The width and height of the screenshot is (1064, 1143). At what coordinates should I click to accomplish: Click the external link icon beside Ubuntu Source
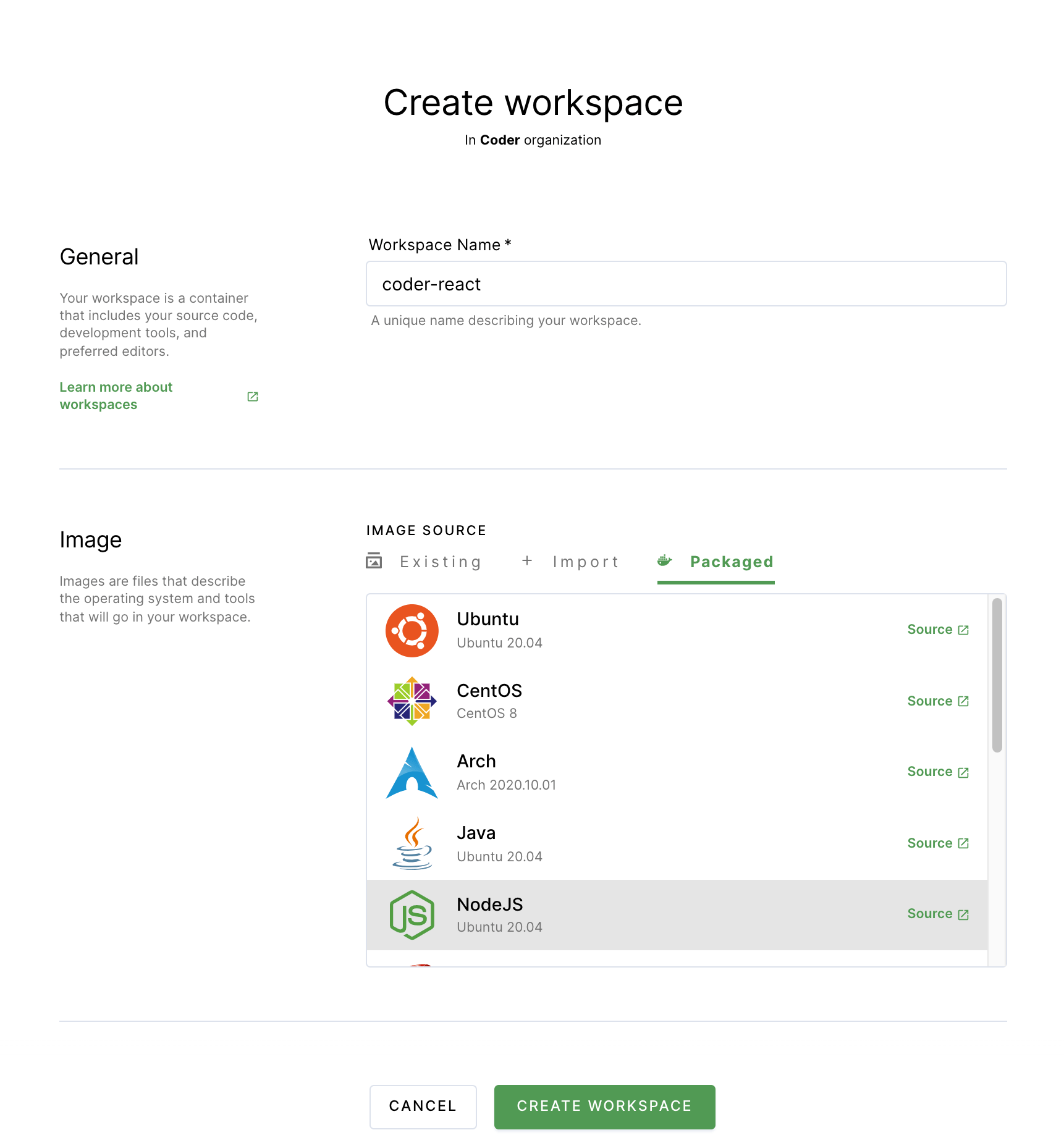point(963,630)
